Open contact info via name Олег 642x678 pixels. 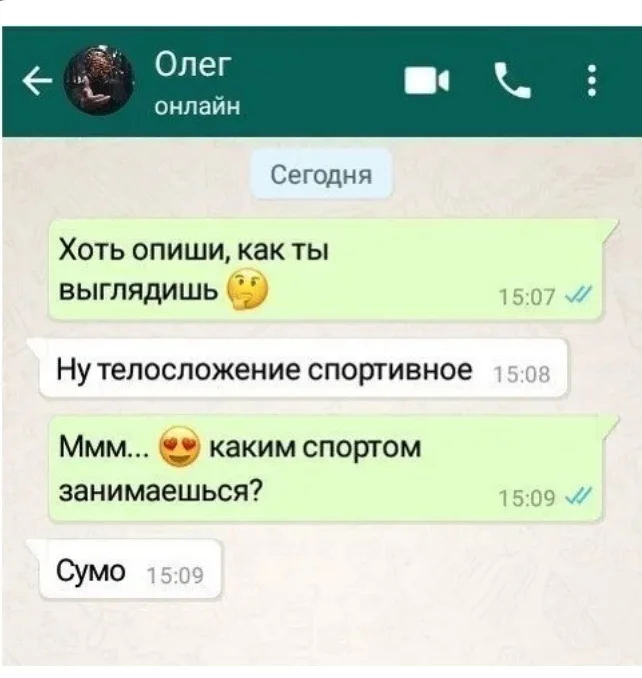[193, 65]
